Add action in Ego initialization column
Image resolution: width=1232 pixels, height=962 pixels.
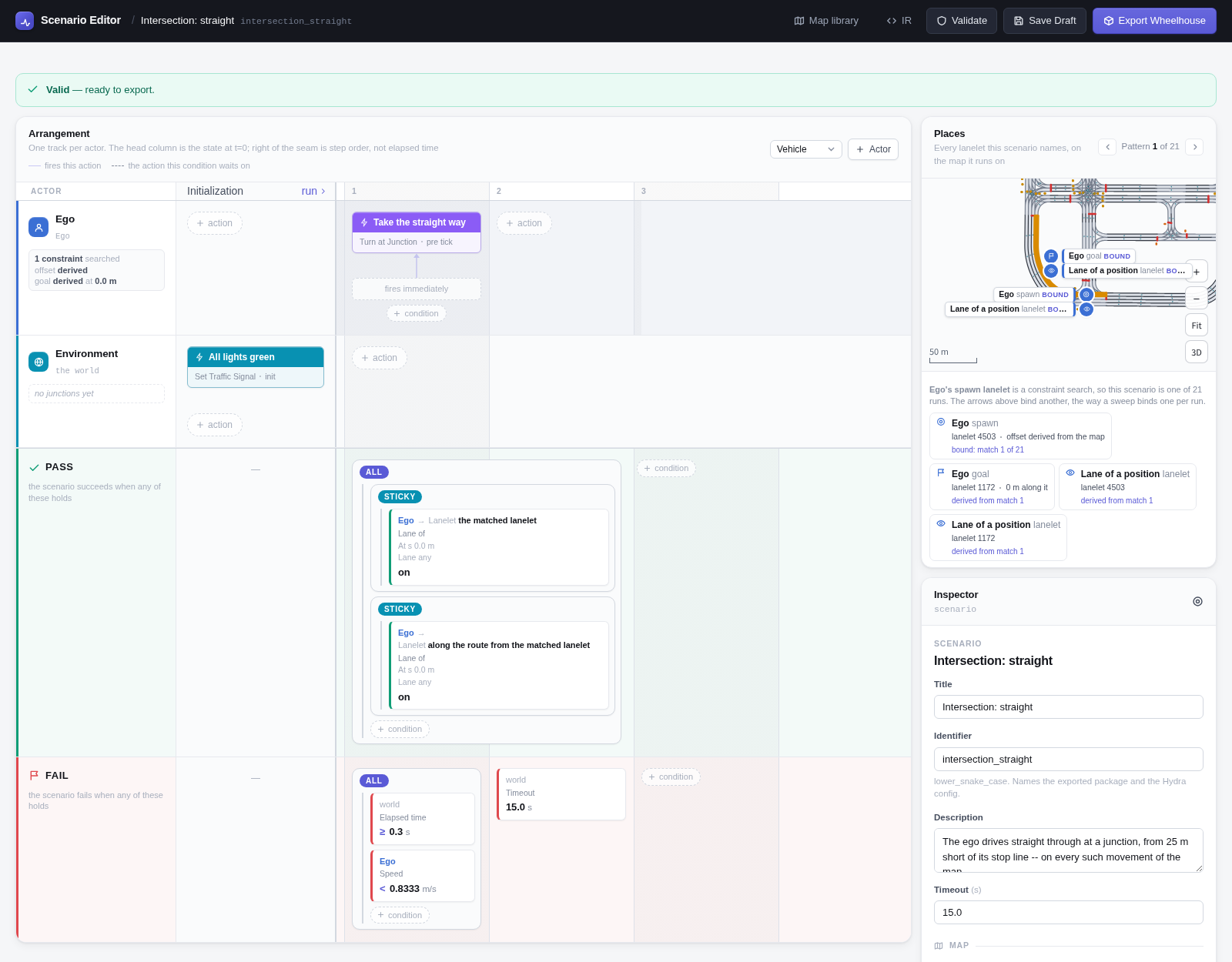tap(215, 223)
